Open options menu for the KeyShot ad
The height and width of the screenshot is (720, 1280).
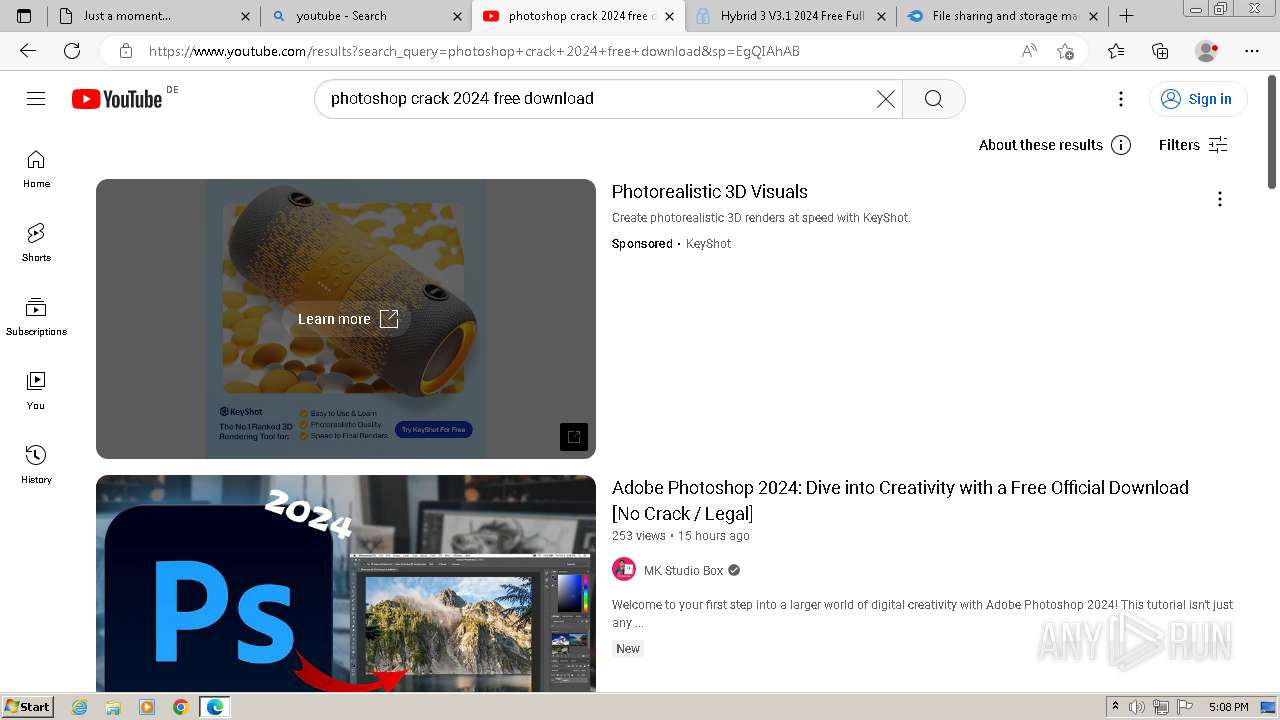1219,199
